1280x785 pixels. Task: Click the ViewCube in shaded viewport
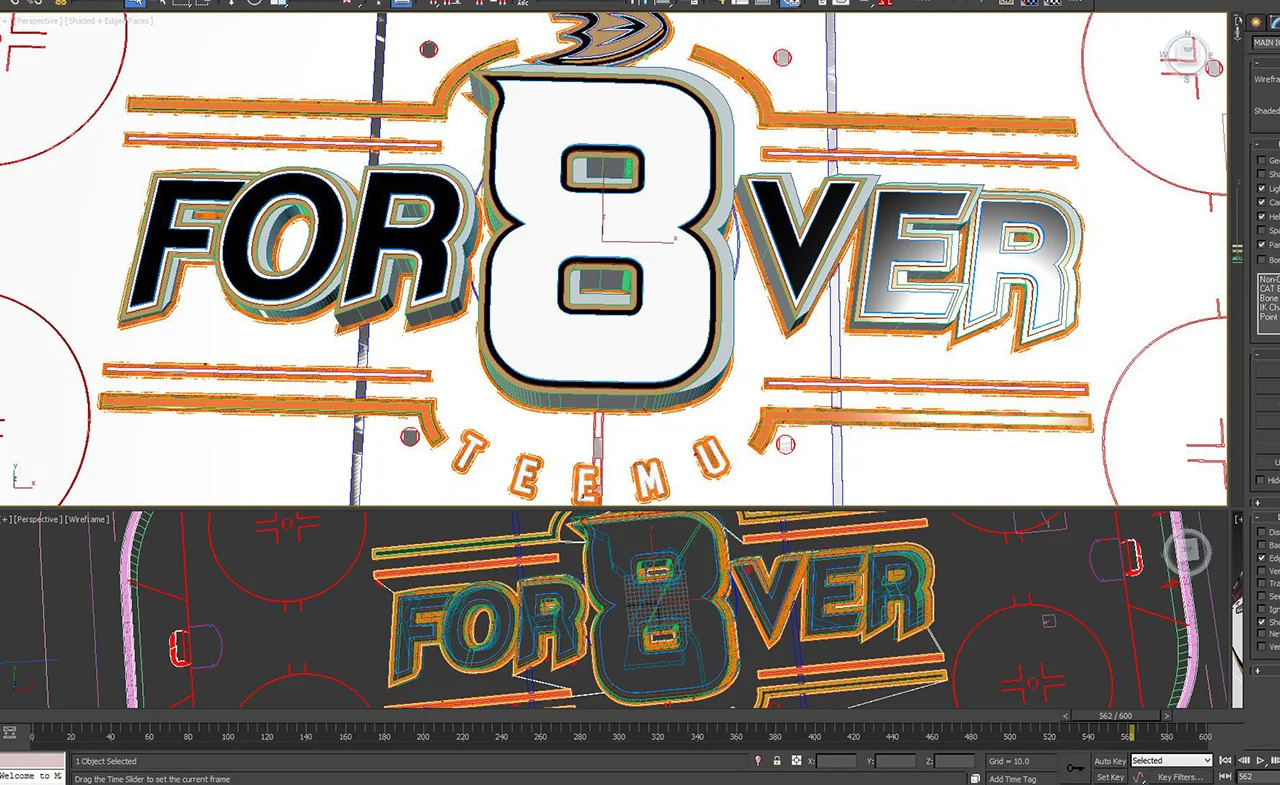[1188, 49]
